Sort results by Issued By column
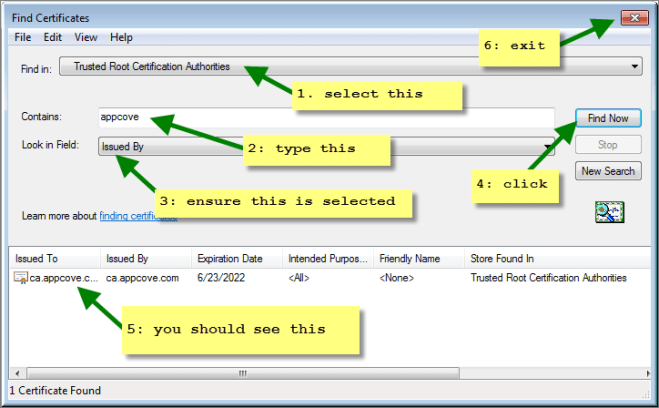This screenshot has height=408, width=659. 146,258
